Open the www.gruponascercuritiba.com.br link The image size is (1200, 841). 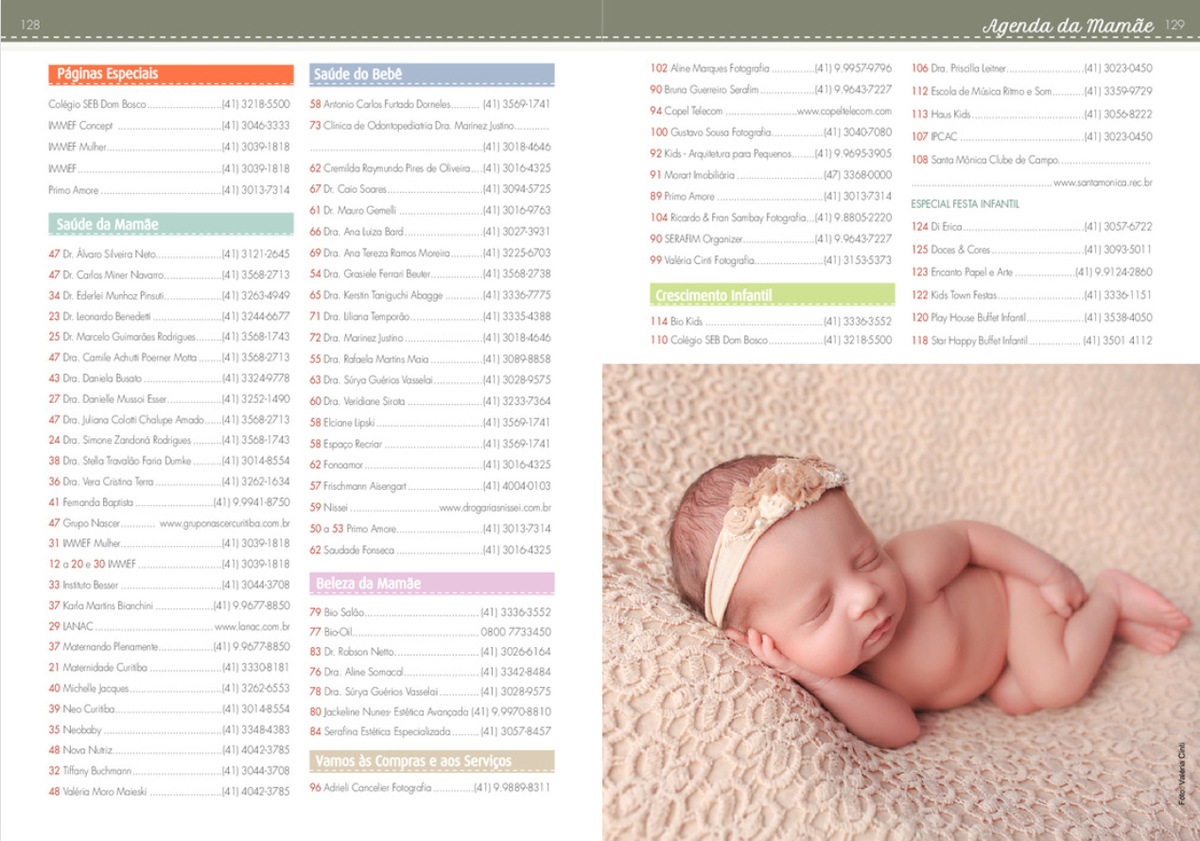(225, 523)
